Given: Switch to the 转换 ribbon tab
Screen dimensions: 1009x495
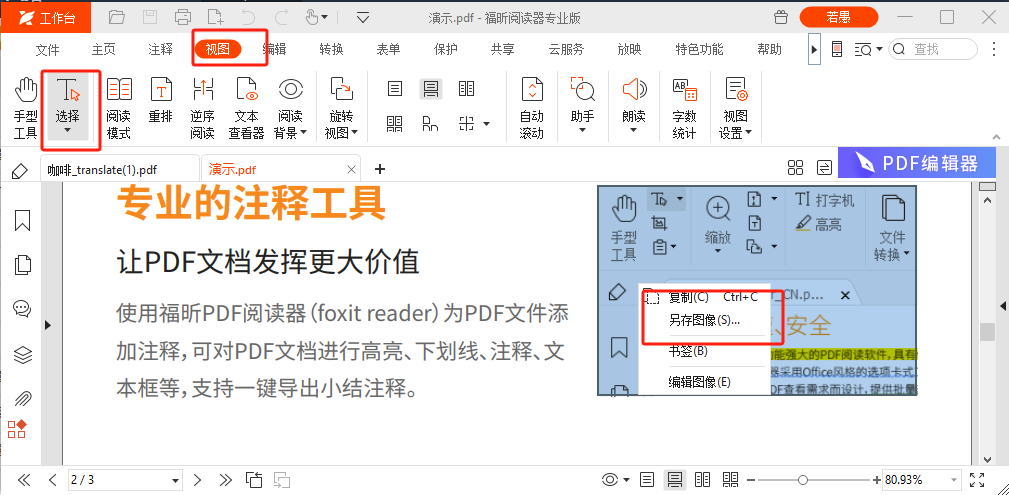Looking at the screenshot, I should pyautogui.click(x=331, y=50).
